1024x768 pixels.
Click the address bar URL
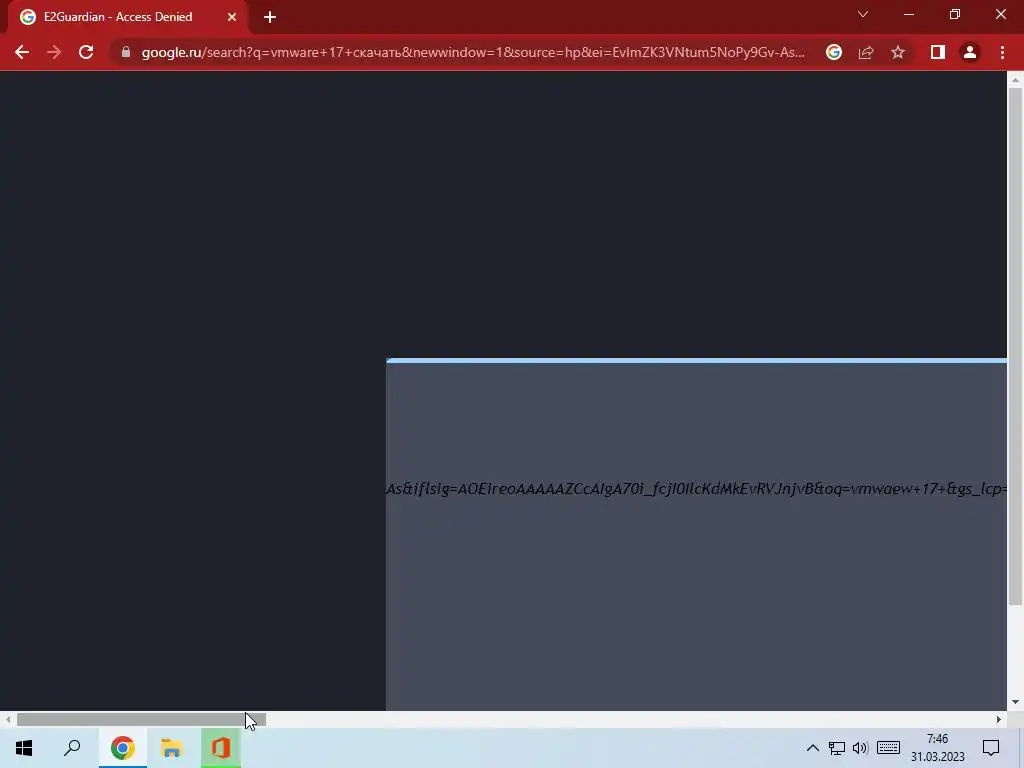point(473,52)
